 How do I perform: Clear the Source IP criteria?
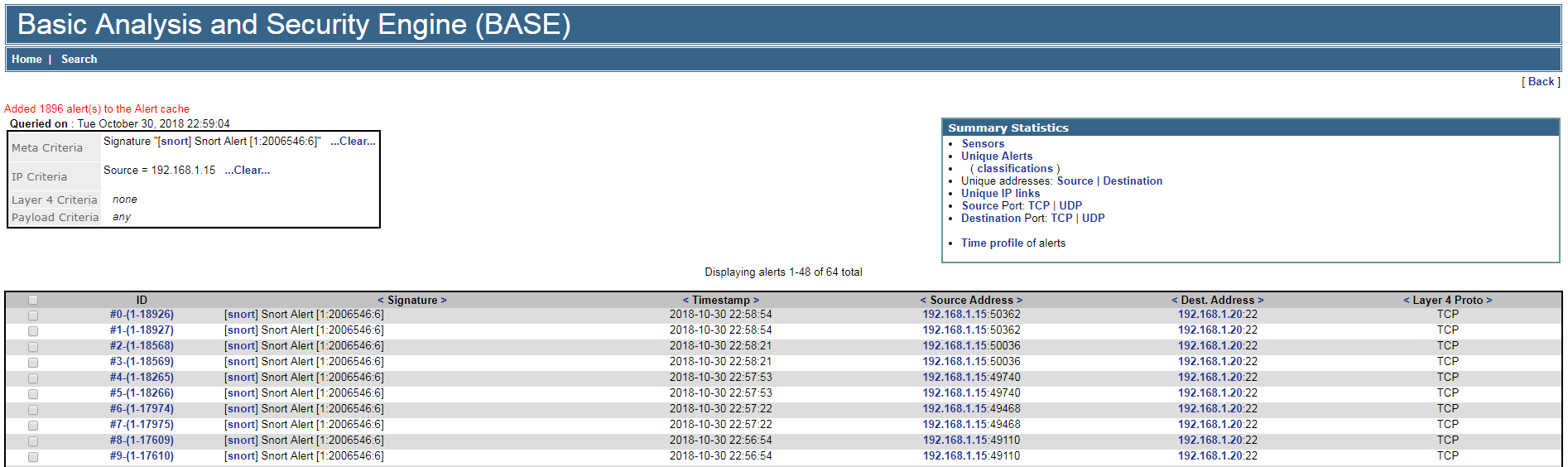(247, 171)
